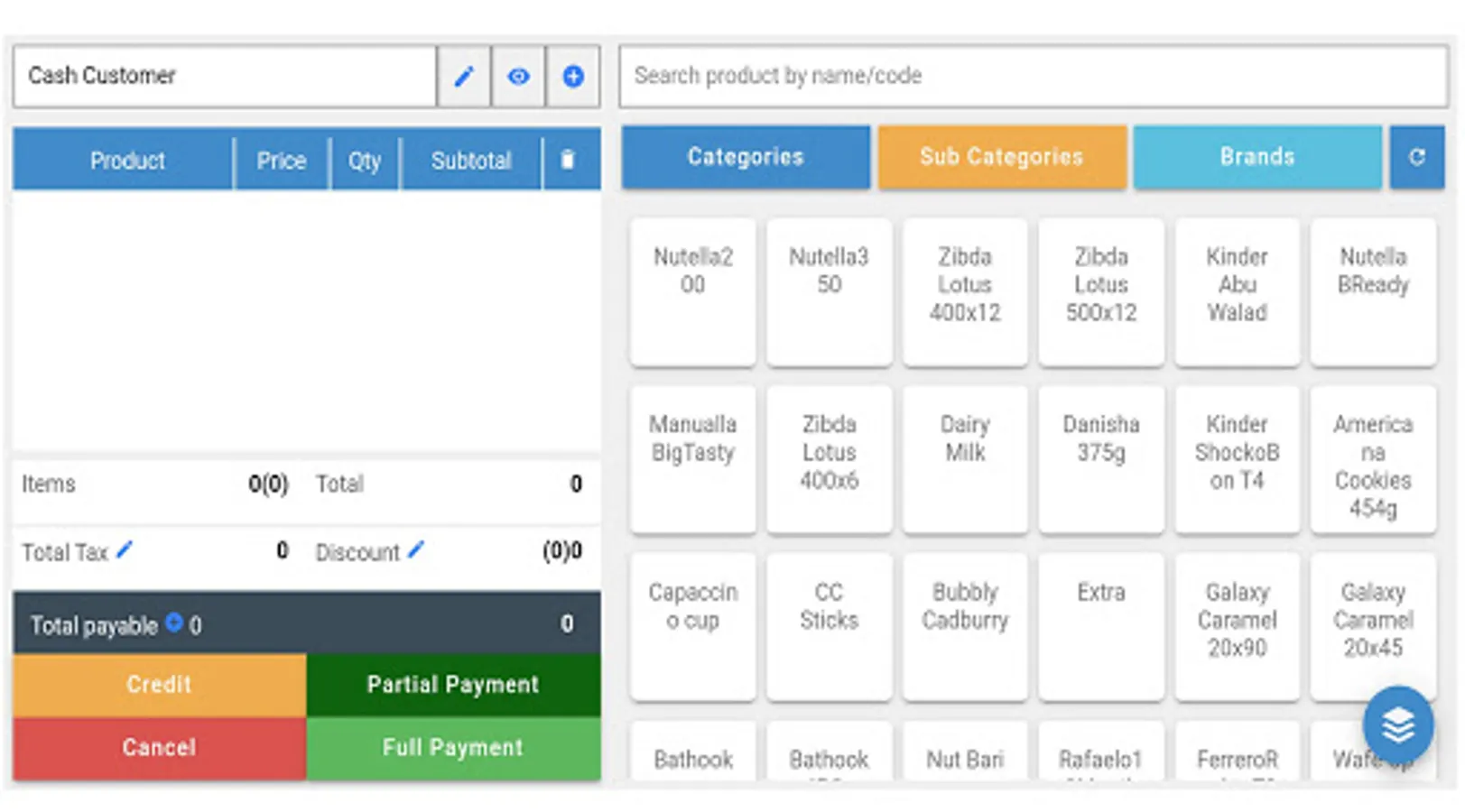Select the Dairy Milk product tile
The width and height of the screenshot is (1465, 812).
[x=965, y=459]
